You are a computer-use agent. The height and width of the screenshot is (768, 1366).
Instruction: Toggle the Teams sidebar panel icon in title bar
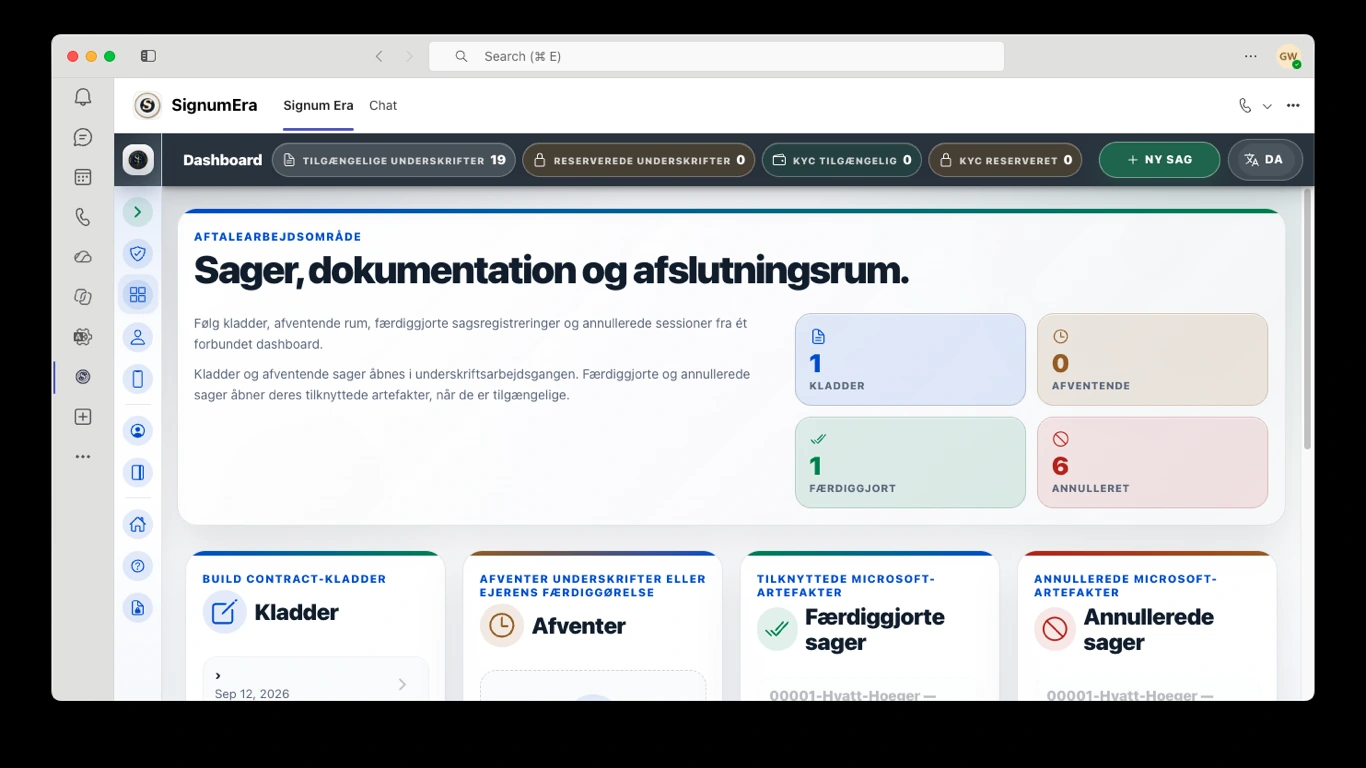[x=148, y=56]
